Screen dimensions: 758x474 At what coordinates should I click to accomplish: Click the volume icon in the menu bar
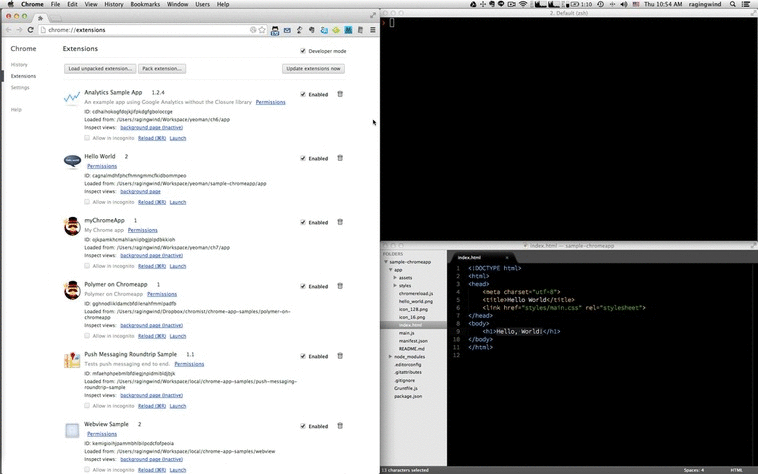click(624, 4)
